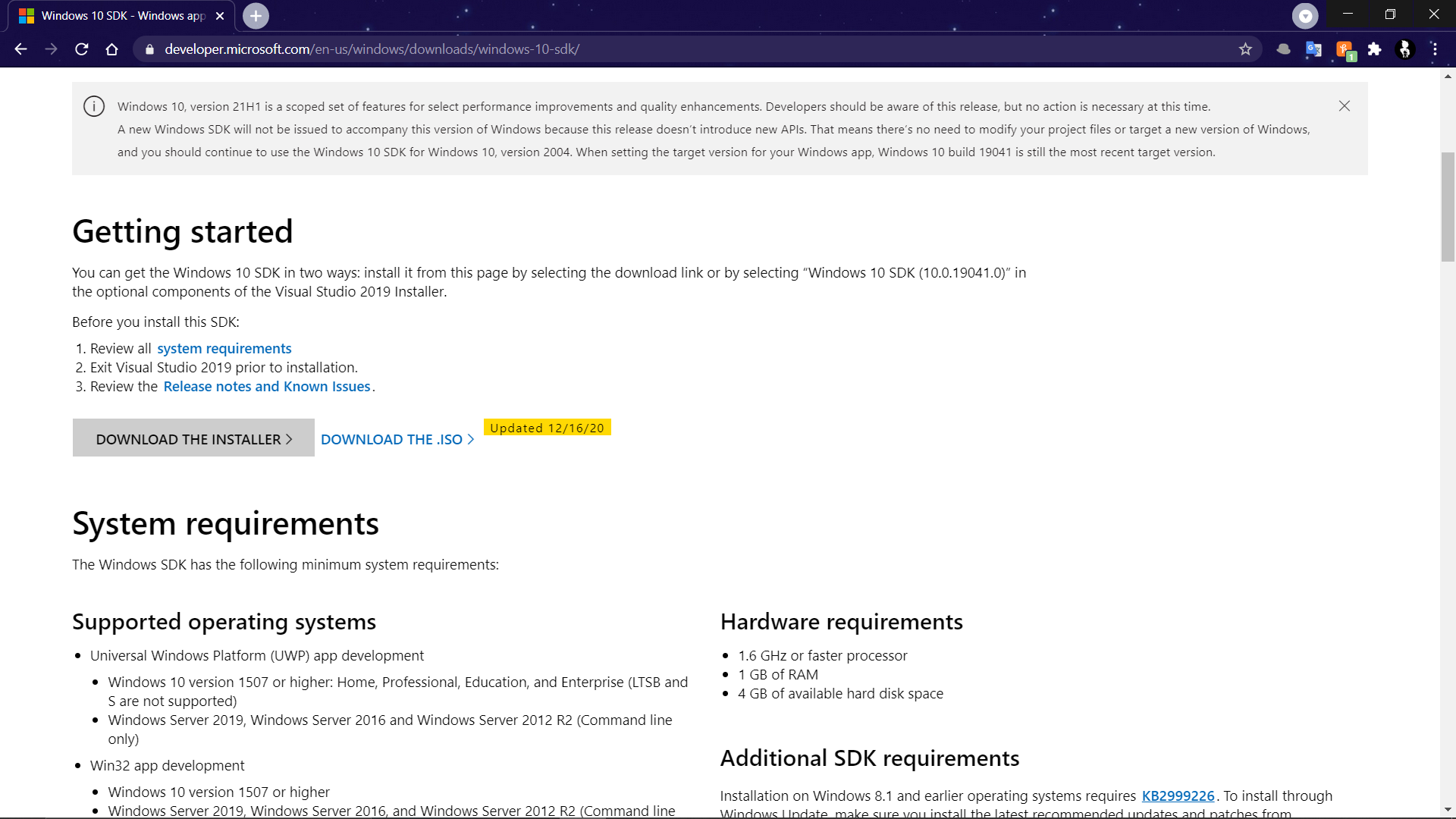Screen dimensions: 1456x819
Task: Click '1.6 GHz or faster processor' item
Action: pyautogui.click(x=822, y=655)
